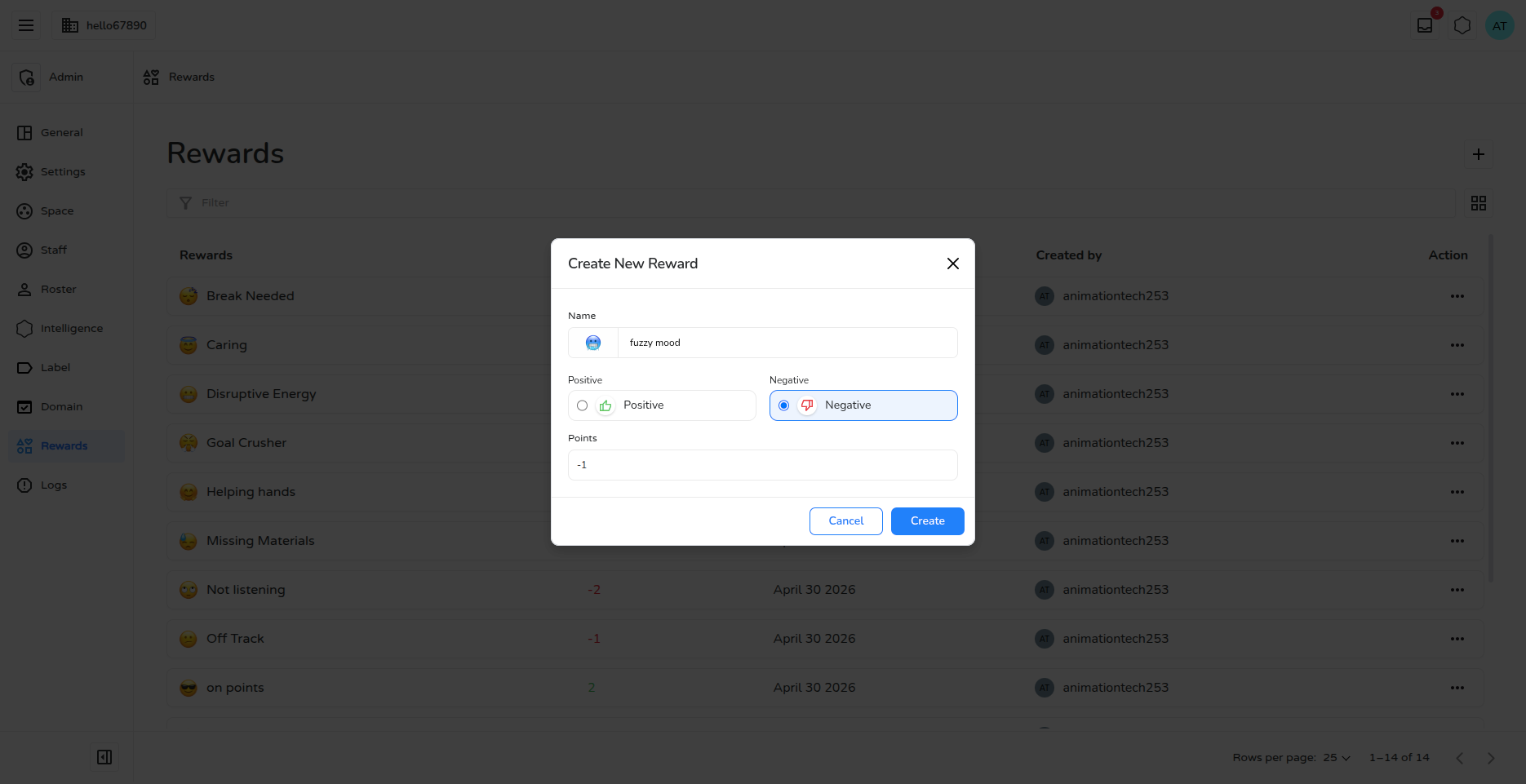Open actions menu for Helping hands row
The image size is (1526, 784).
pos(1457,492)
